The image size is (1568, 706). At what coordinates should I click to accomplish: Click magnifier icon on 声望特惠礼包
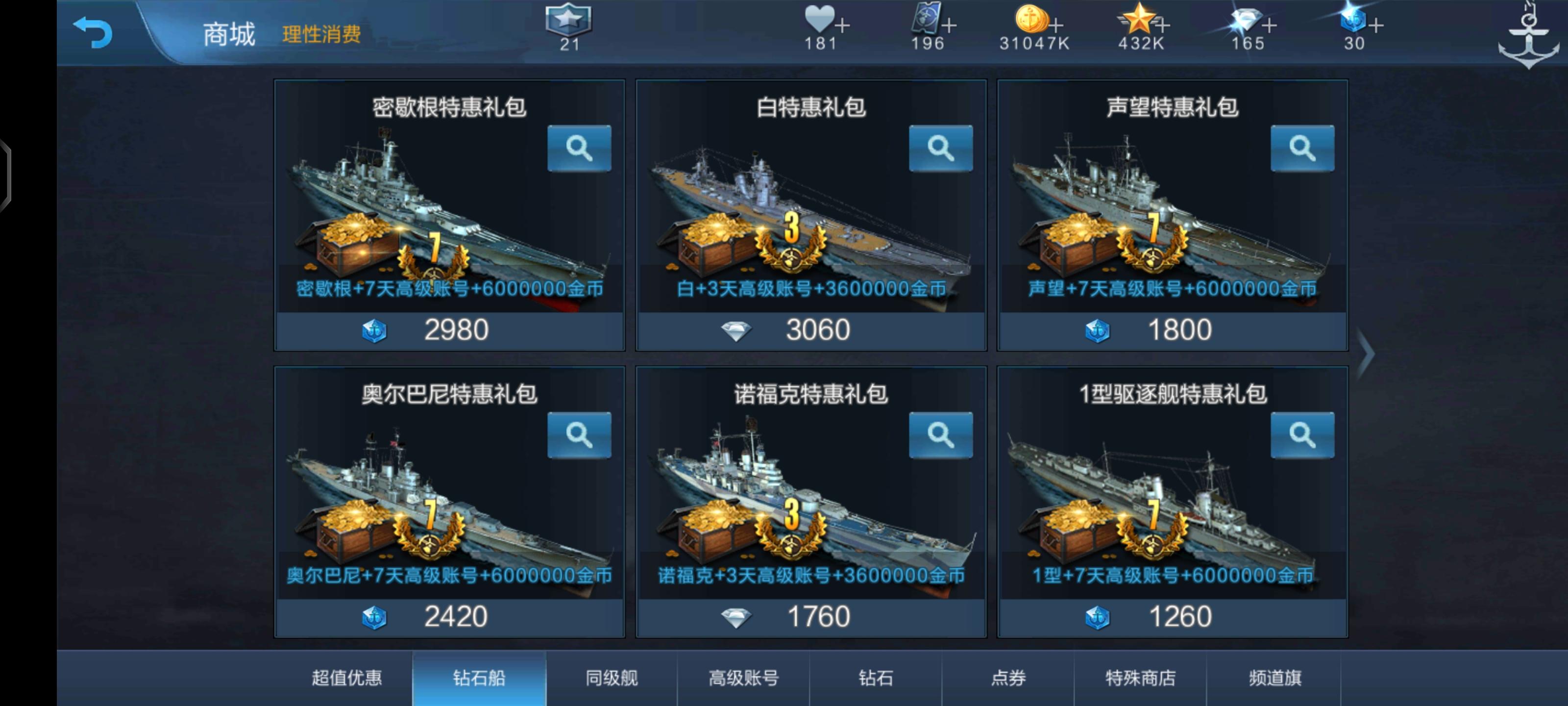point(1302,148)
